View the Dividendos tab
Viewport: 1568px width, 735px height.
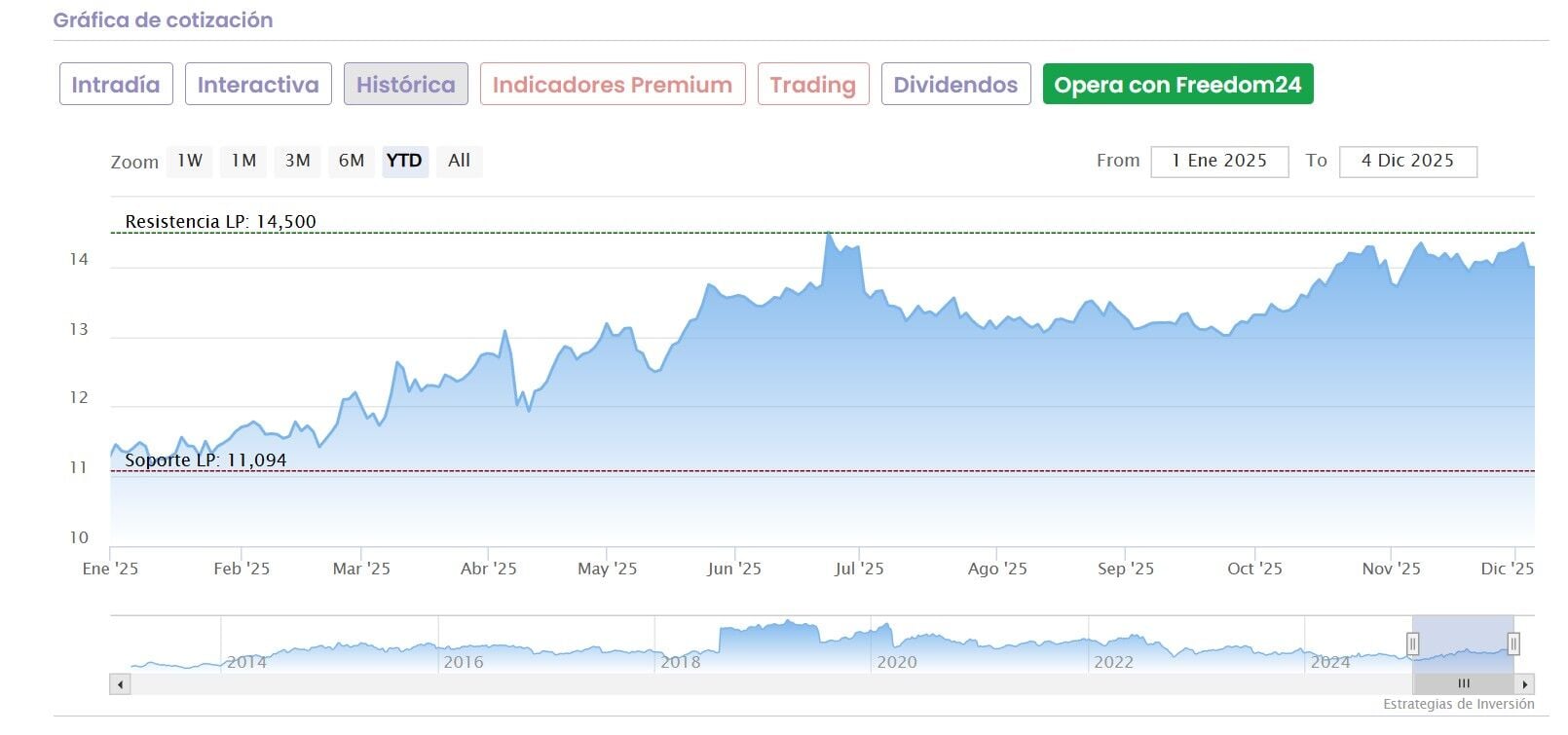point(955,85)
